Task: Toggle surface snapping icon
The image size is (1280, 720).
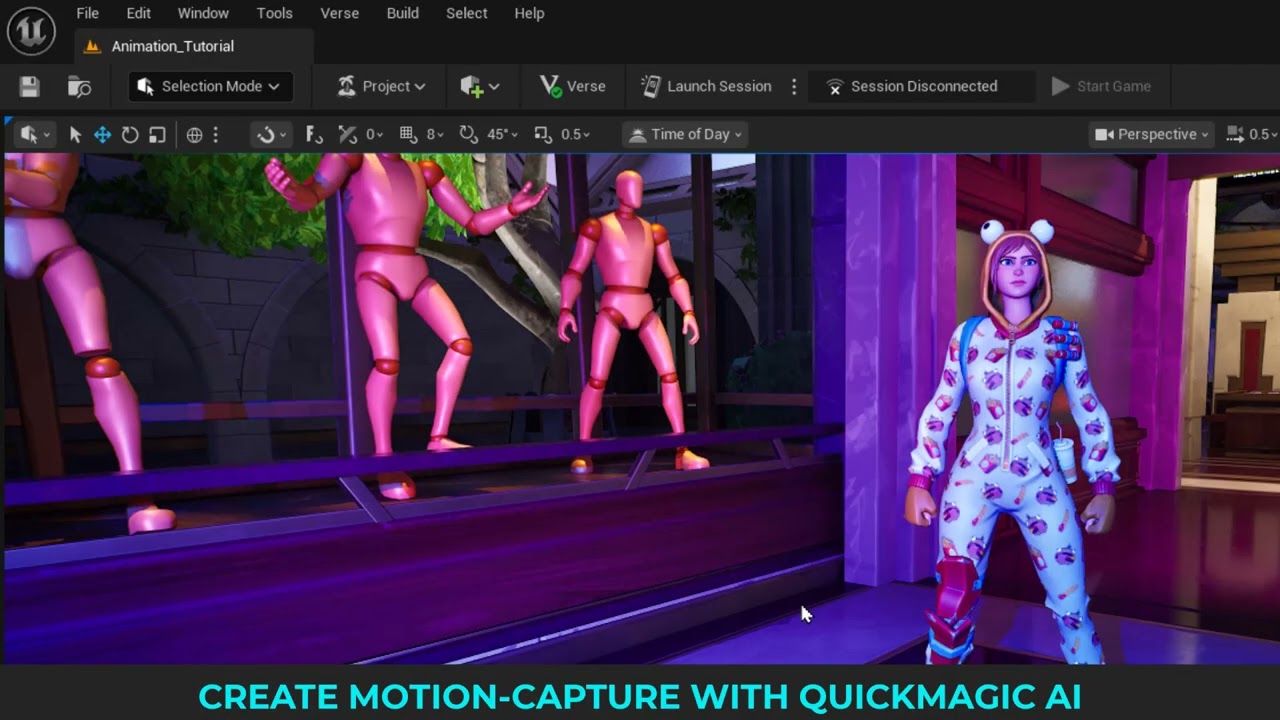Action: 265,135
